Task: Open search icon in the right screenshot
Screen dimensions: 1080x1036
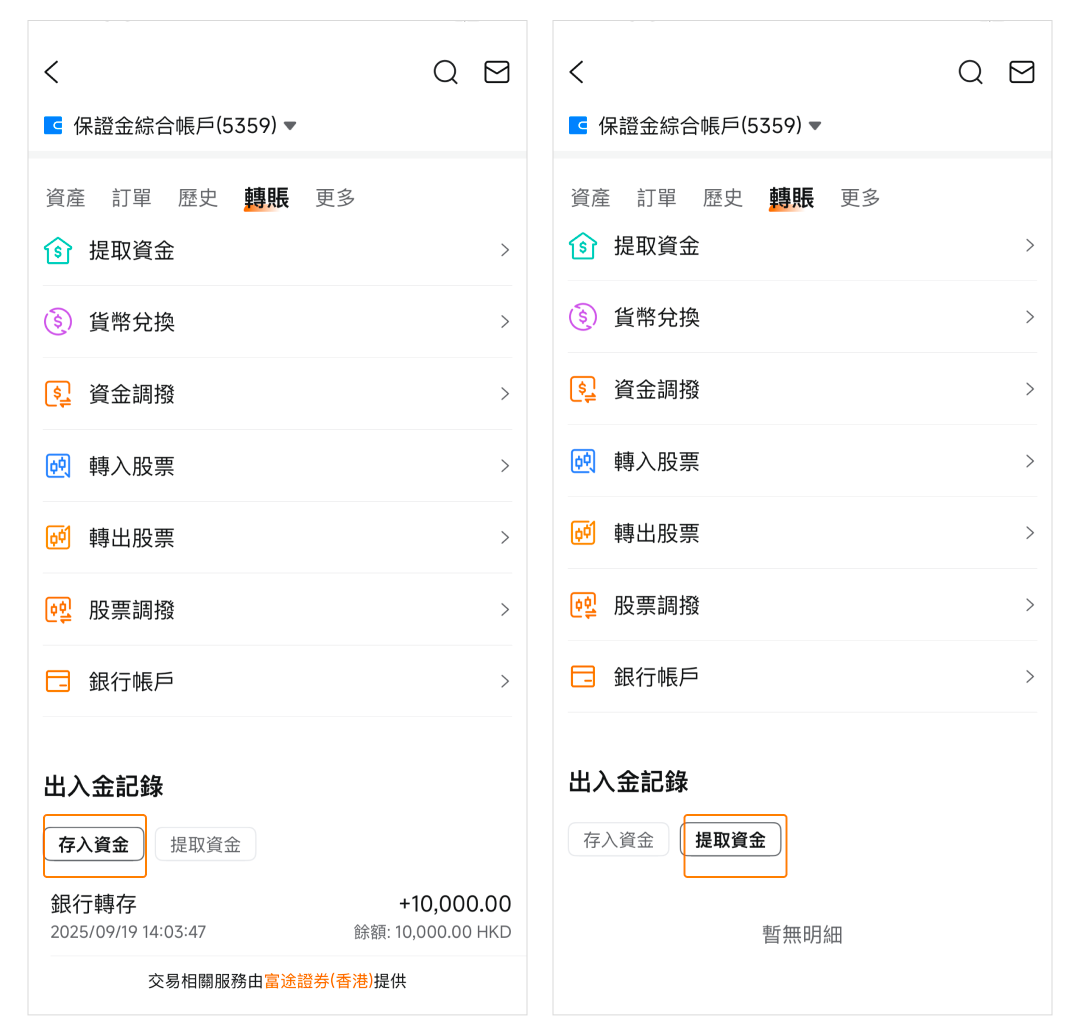Action: point(970,72)
